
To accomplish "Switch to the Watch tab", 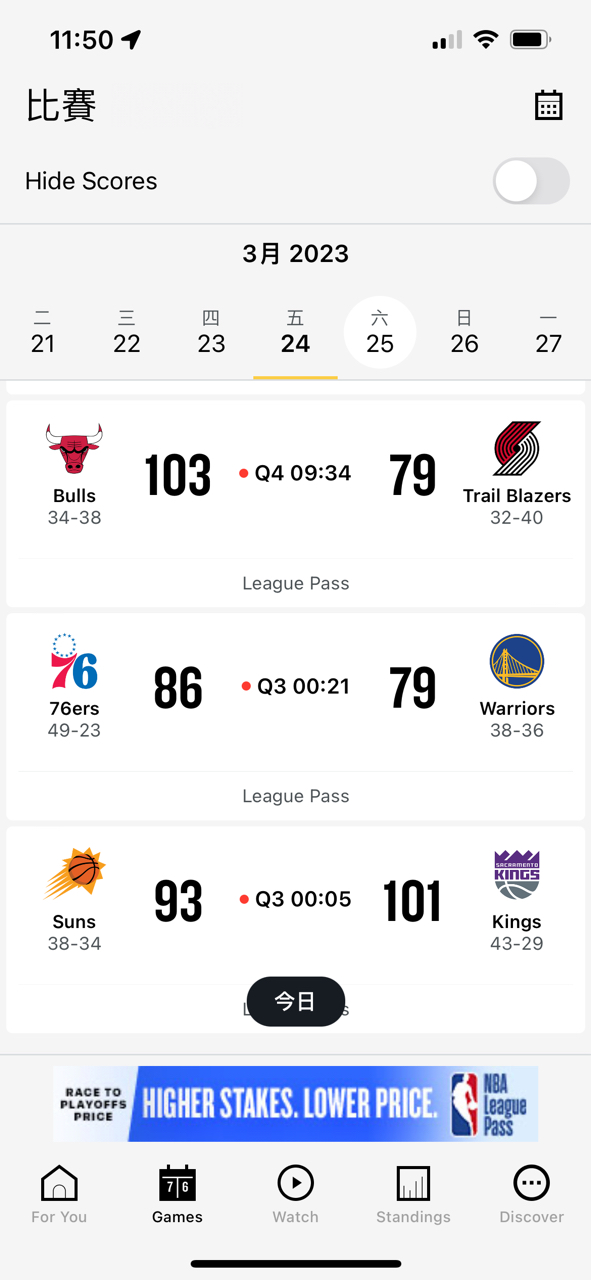I will (295, 1195).
